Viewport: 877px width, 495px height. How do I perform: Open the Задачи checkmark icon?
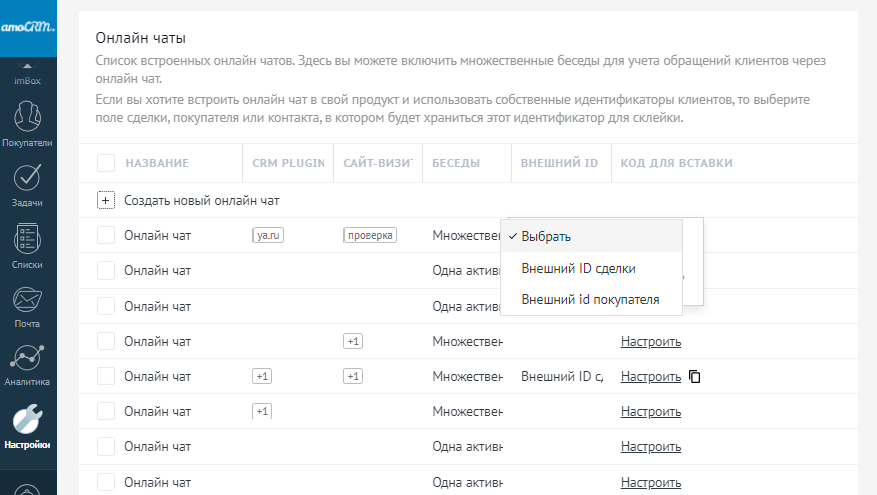click(x=28, y=177)
